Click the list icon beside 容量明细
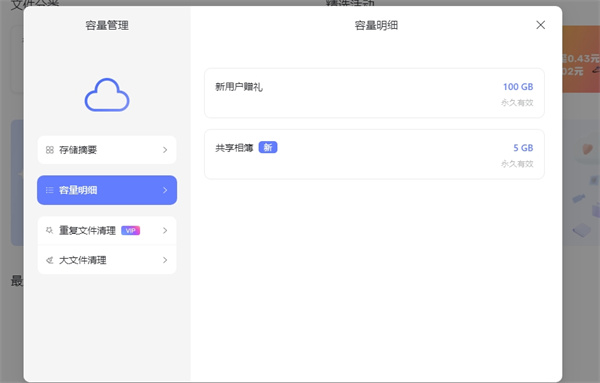Image resolution: width=600 pixels, height=383 pixels. [50, 190]
